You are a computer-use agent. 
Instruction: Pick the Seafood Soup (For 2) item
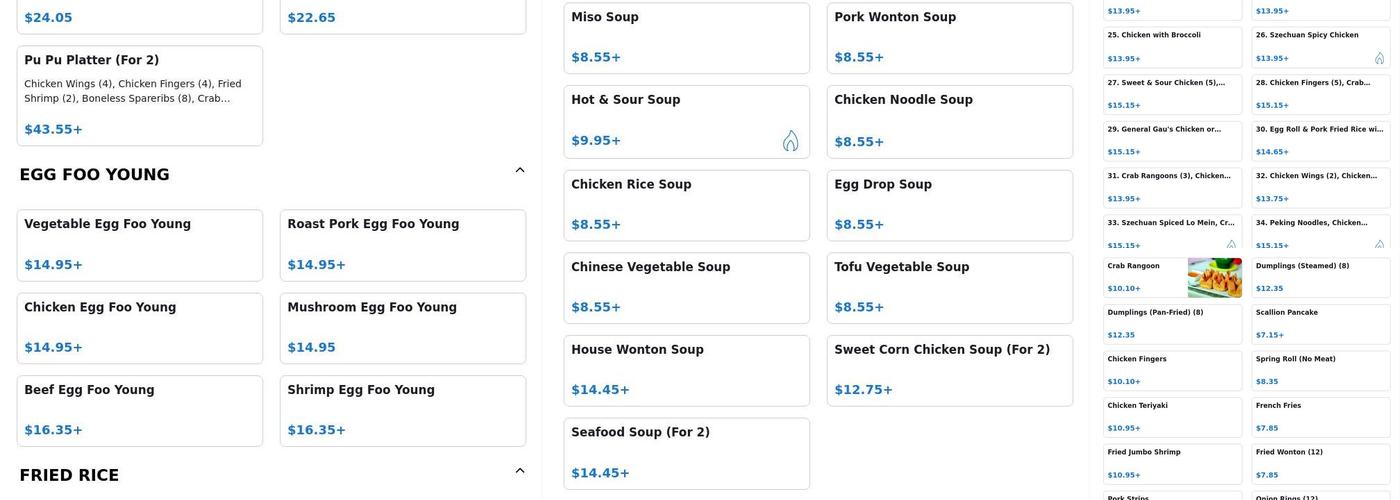686,454
